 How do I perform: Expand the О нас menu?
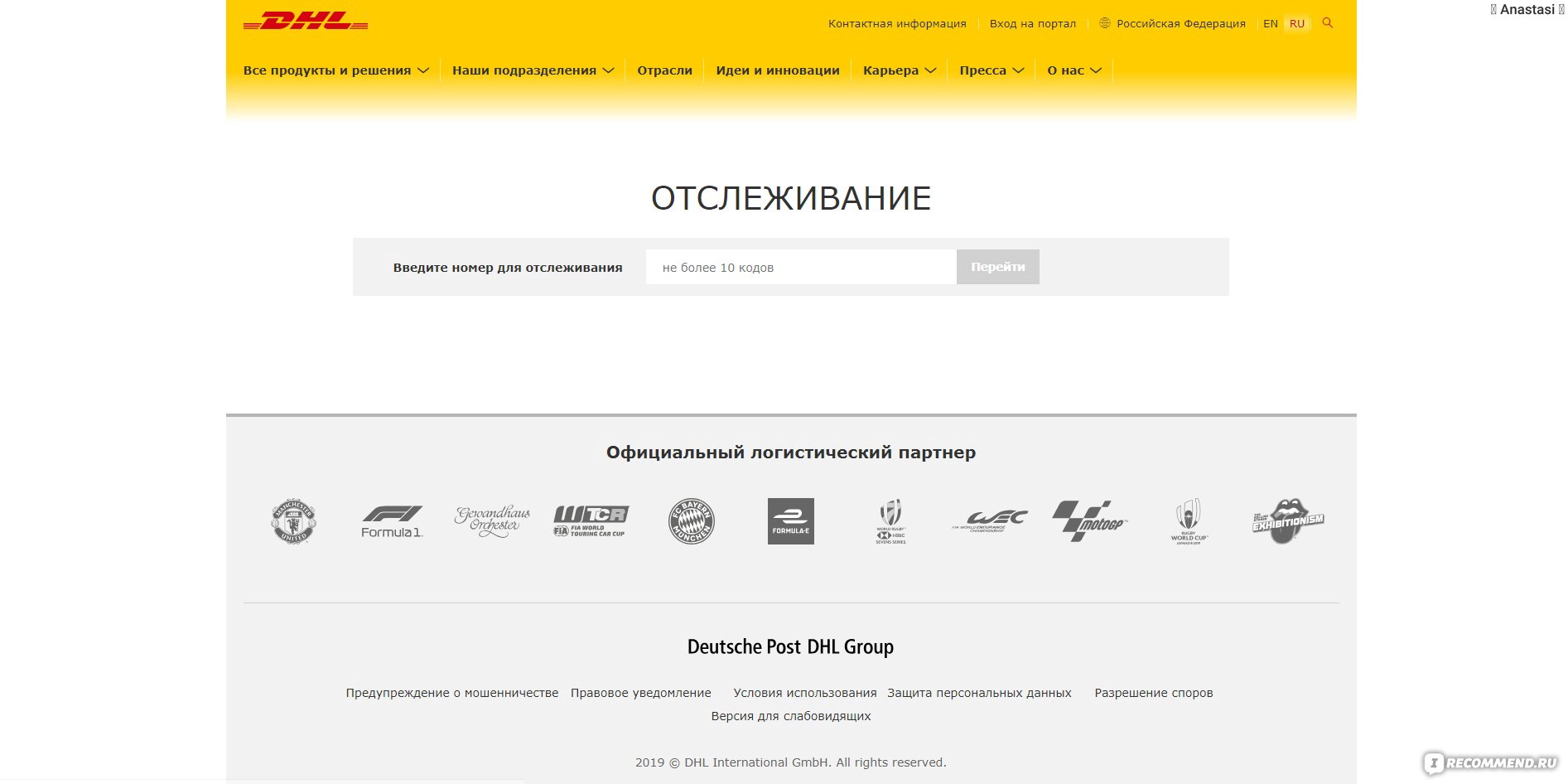(x=1074, y=70)
